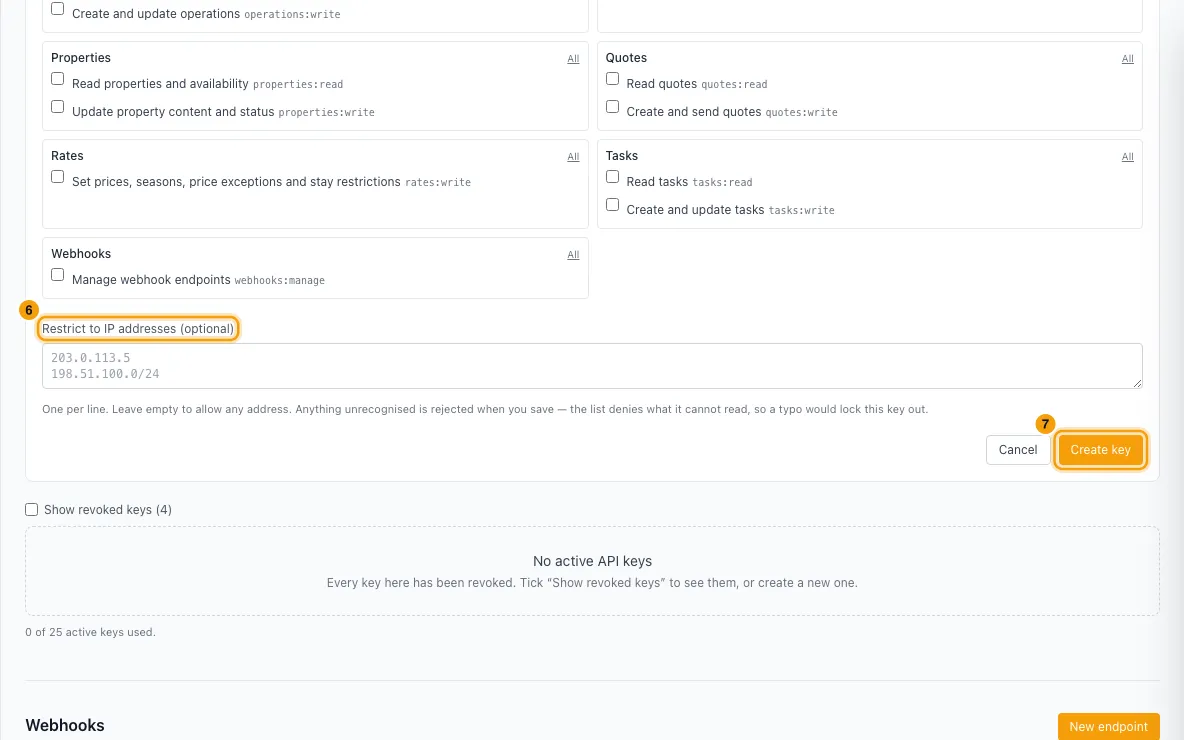This screenshot has width=1184, height=740.
Task: Click '0 of 25 active keys used.' text
Action: point(91,632)
